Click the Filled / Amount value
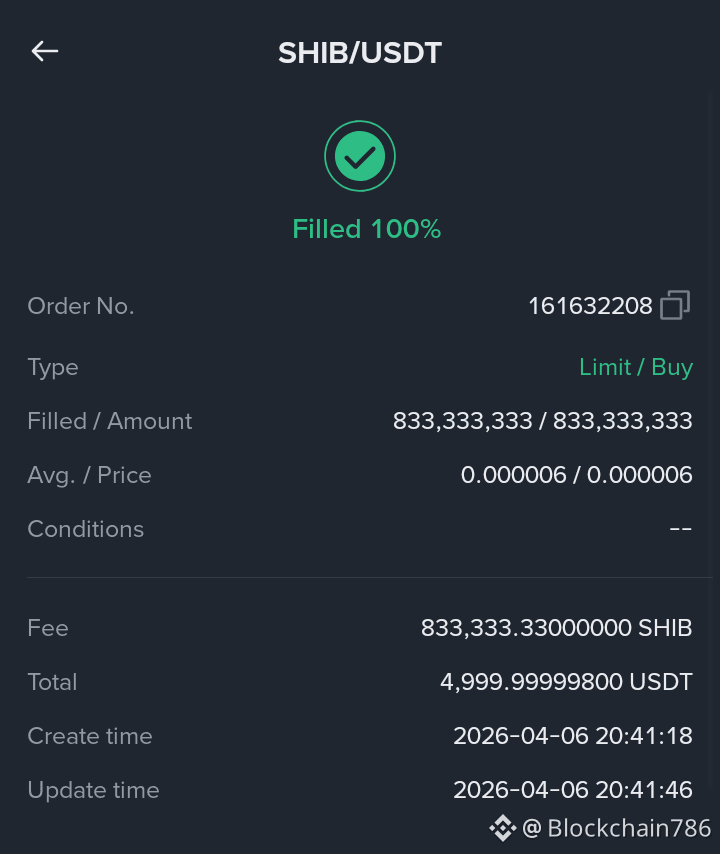 [x=542, y=421]
